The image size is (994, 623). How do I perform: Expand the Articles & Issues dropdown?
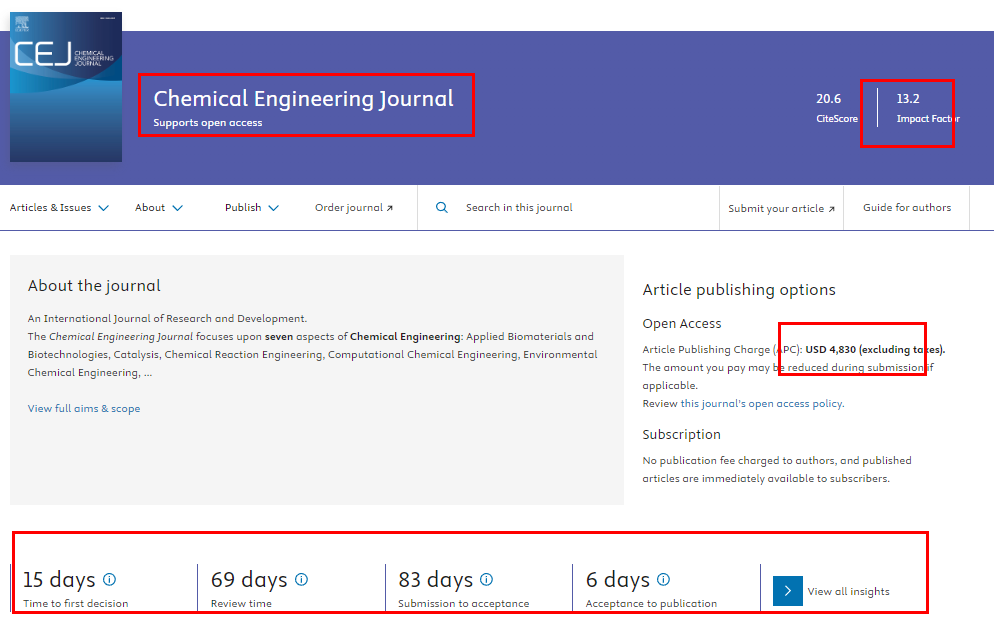pos(59,208)
